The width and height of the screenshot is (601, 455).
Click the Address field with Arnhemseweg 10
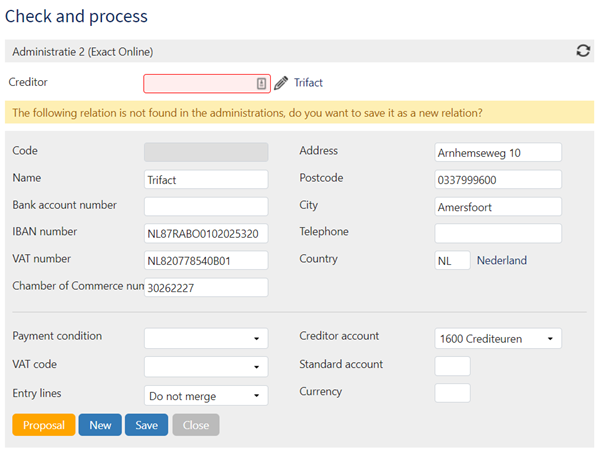[x=498, y=153]
